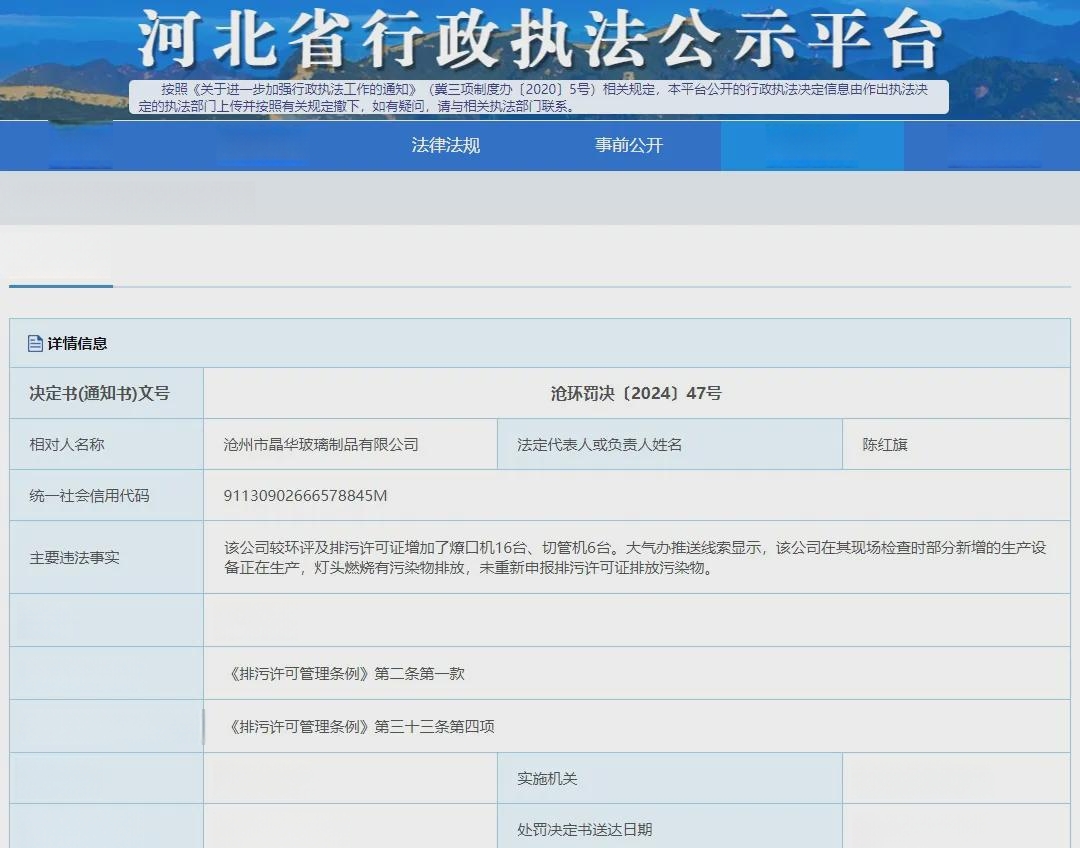The image size is (1080, 848).
Task: Click the 统一社会信用代码 label
Action: [x=89, y=496]
